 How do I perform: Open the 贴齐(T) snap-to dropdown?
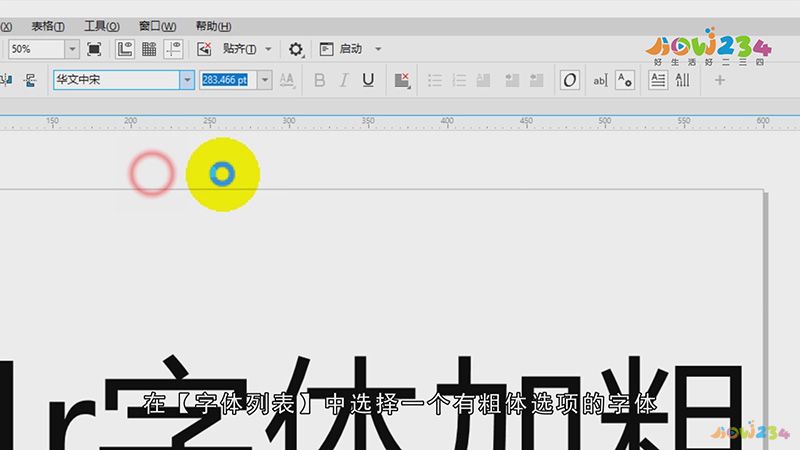pos(247,49)
